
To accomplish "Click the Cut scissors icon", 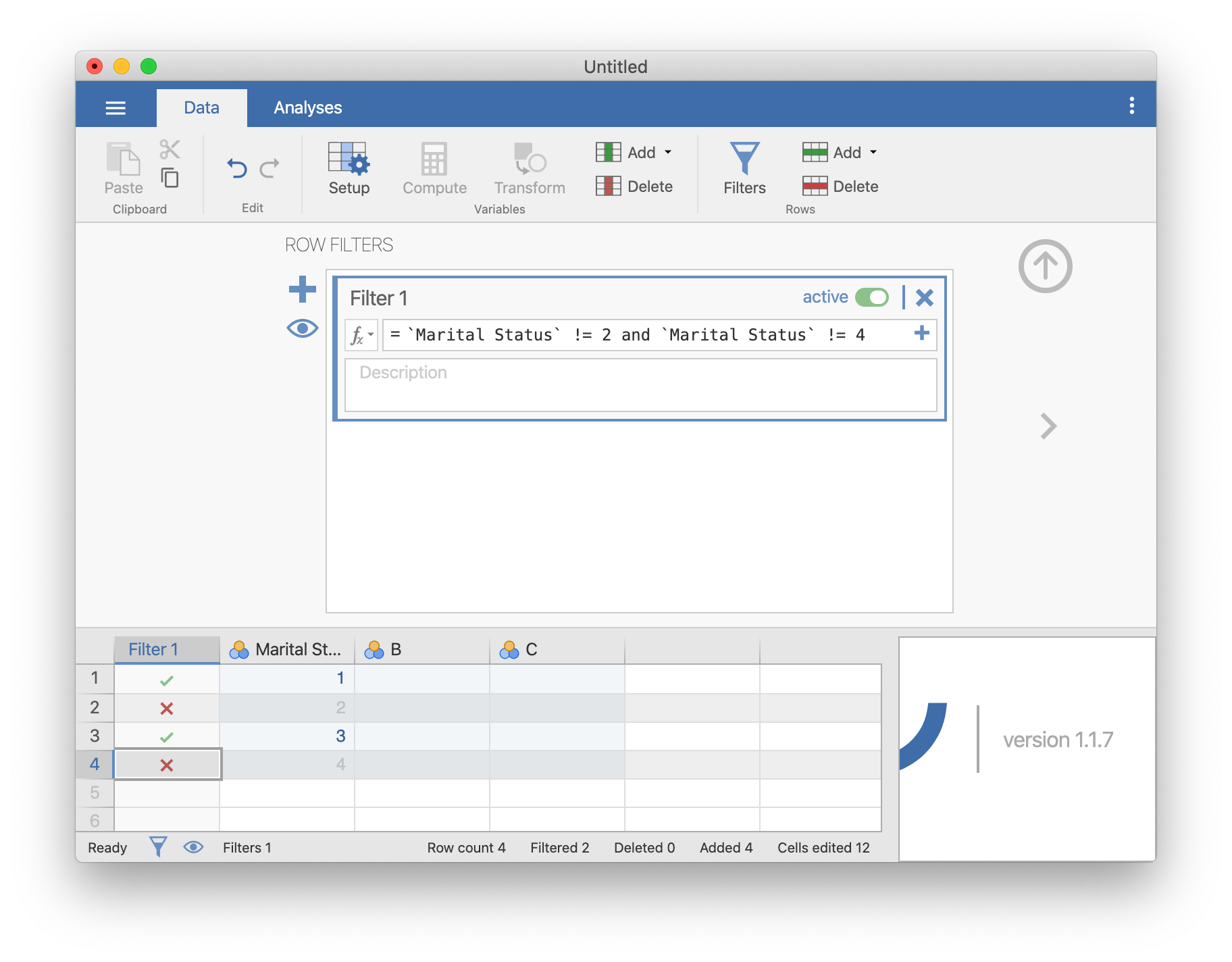I will point(170,149).
